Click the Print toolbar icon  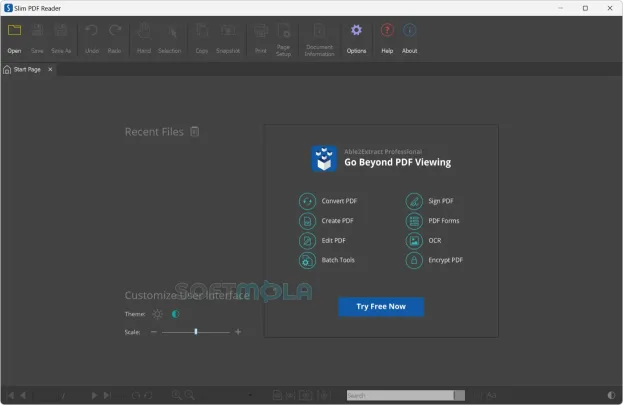click(x=261, y=31)
